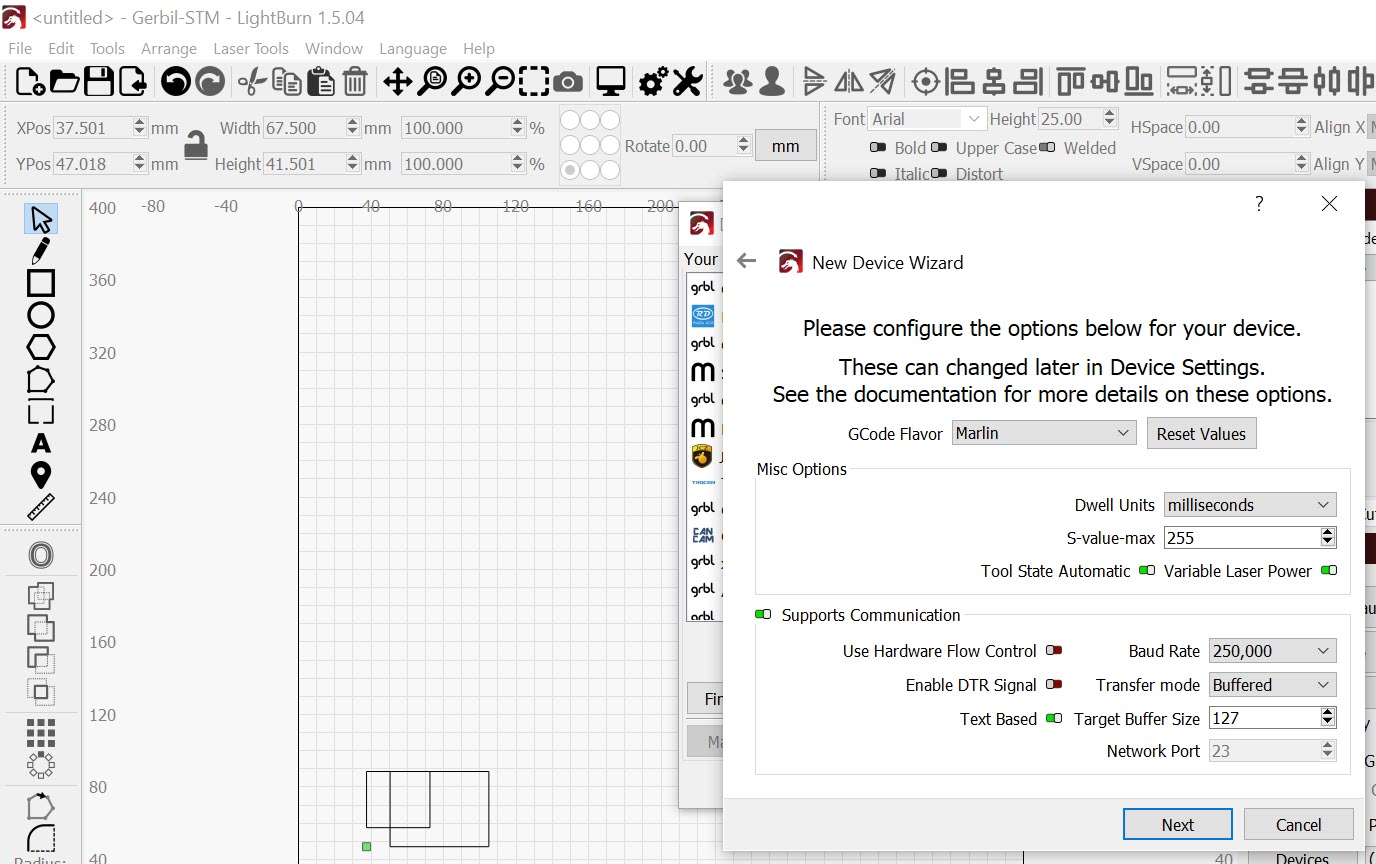Image resolution: width=1376 pixels, height=864 pixels.
Task: Click the Delete trash can icon
Action: (x=355, y=82)
